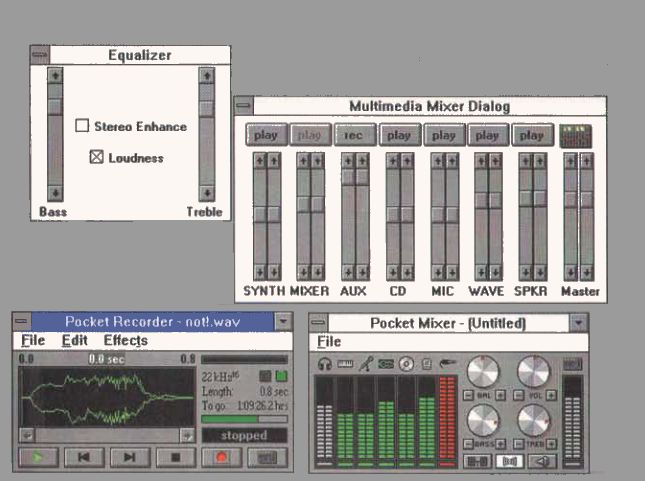Click the waveform display in Pocket Recorder
Viewport: 645px width, 481px height.
108,397
